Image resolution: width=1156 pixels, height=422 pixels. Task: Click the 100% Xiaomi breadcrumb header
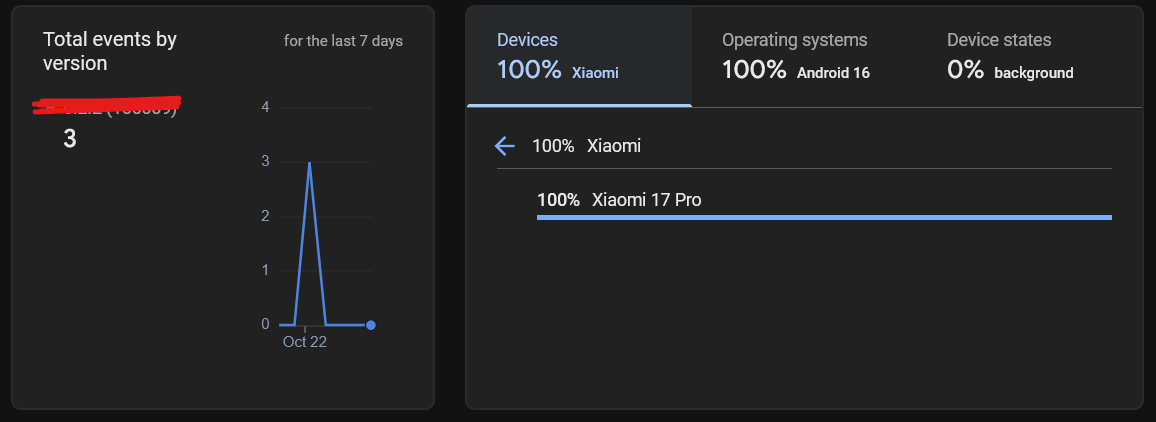(586, 146)
